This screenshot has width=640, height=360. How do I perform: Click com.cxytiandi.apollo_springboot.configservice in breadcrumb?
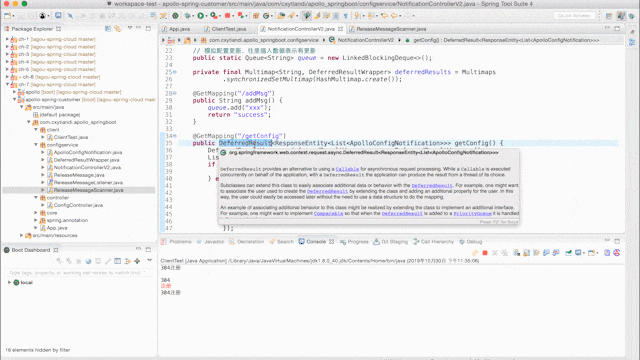click(x=263, y=40)
